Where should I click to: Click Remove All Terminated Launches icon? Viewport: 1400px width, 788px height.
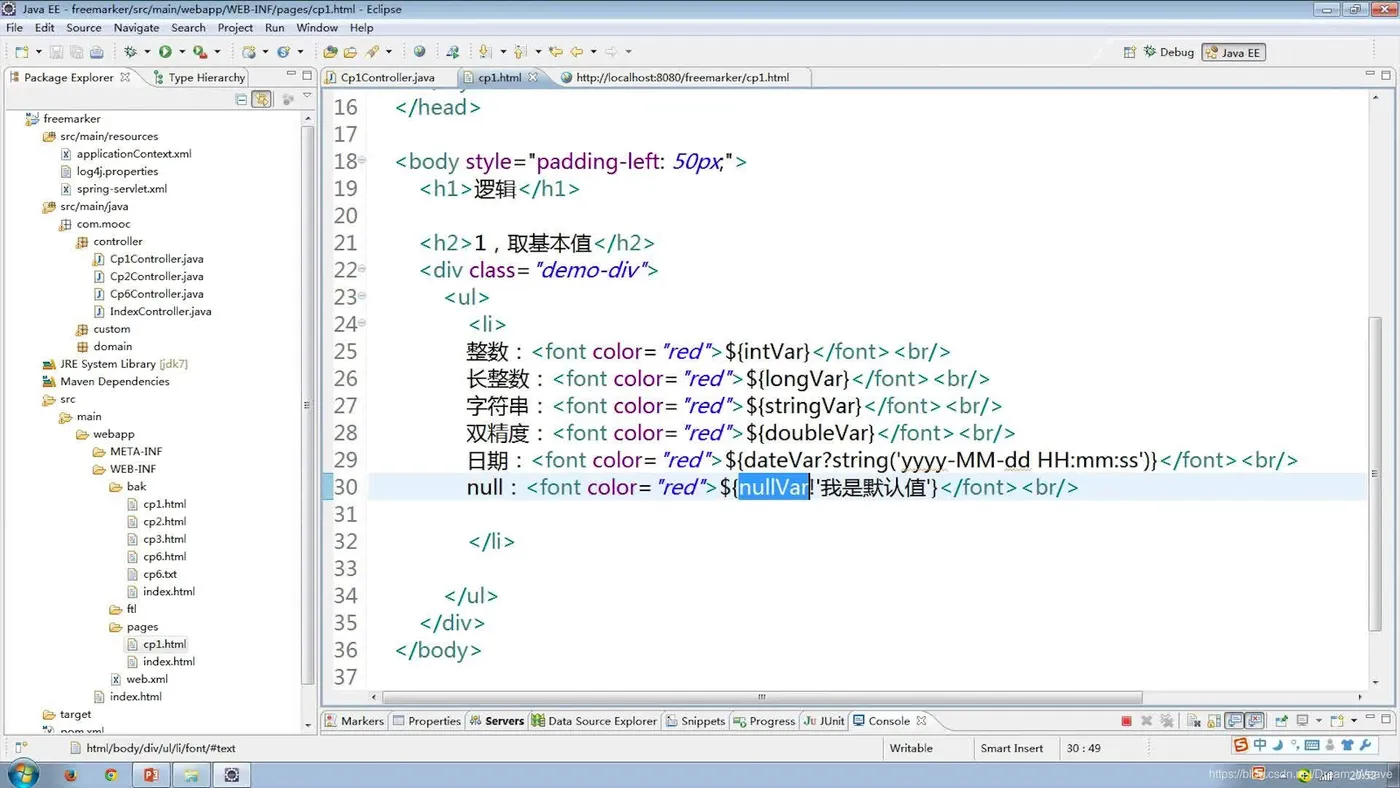[x=1166, y=720]
